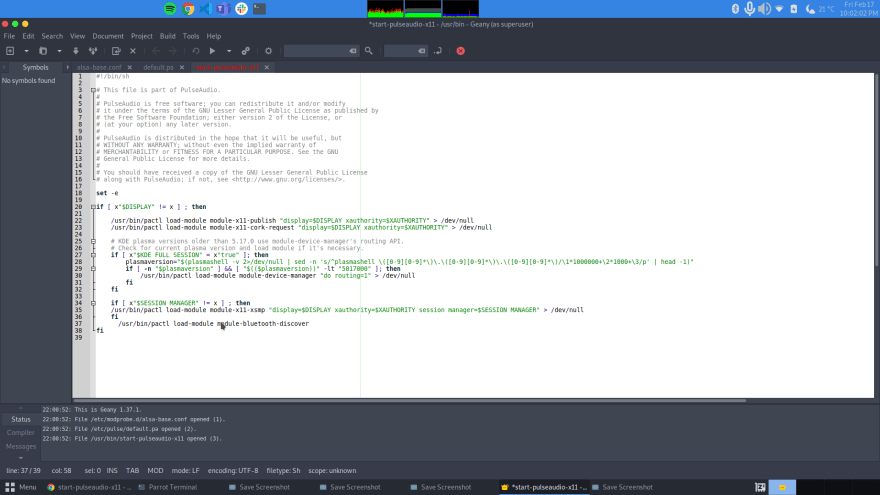Click the New file toolbar icon

10,51
